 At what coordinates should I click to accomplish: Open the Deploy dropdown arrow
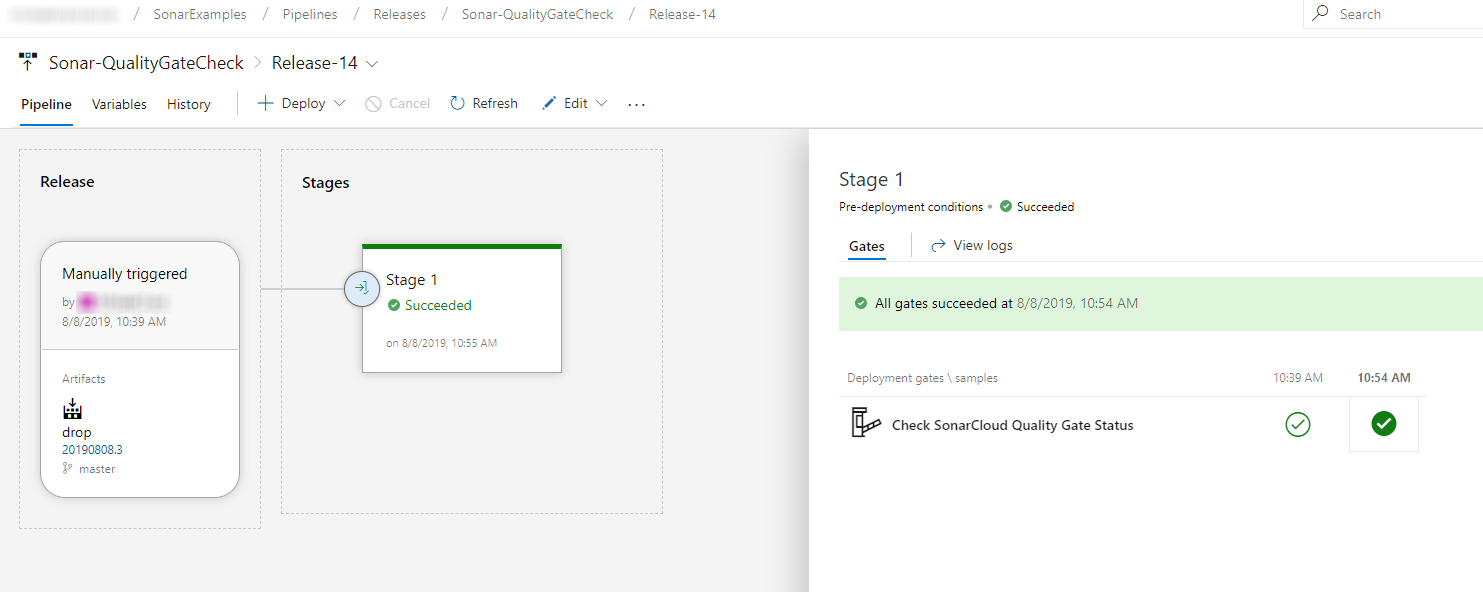(339, 104)
